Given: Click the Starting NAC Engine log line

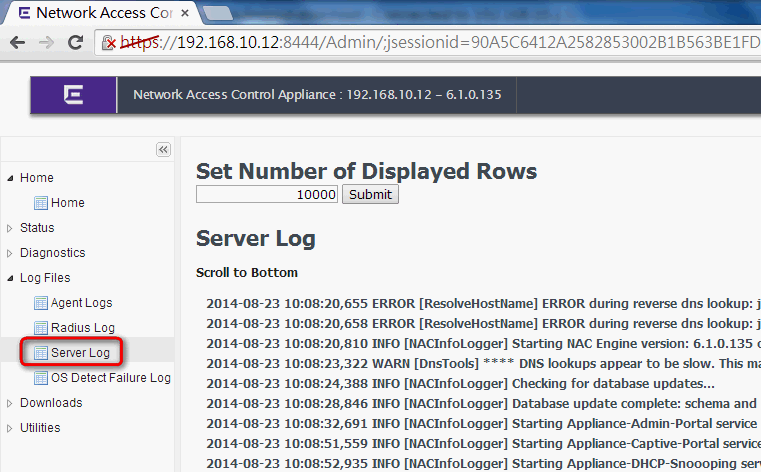Looking at the screenshot, I should (483, 343).
